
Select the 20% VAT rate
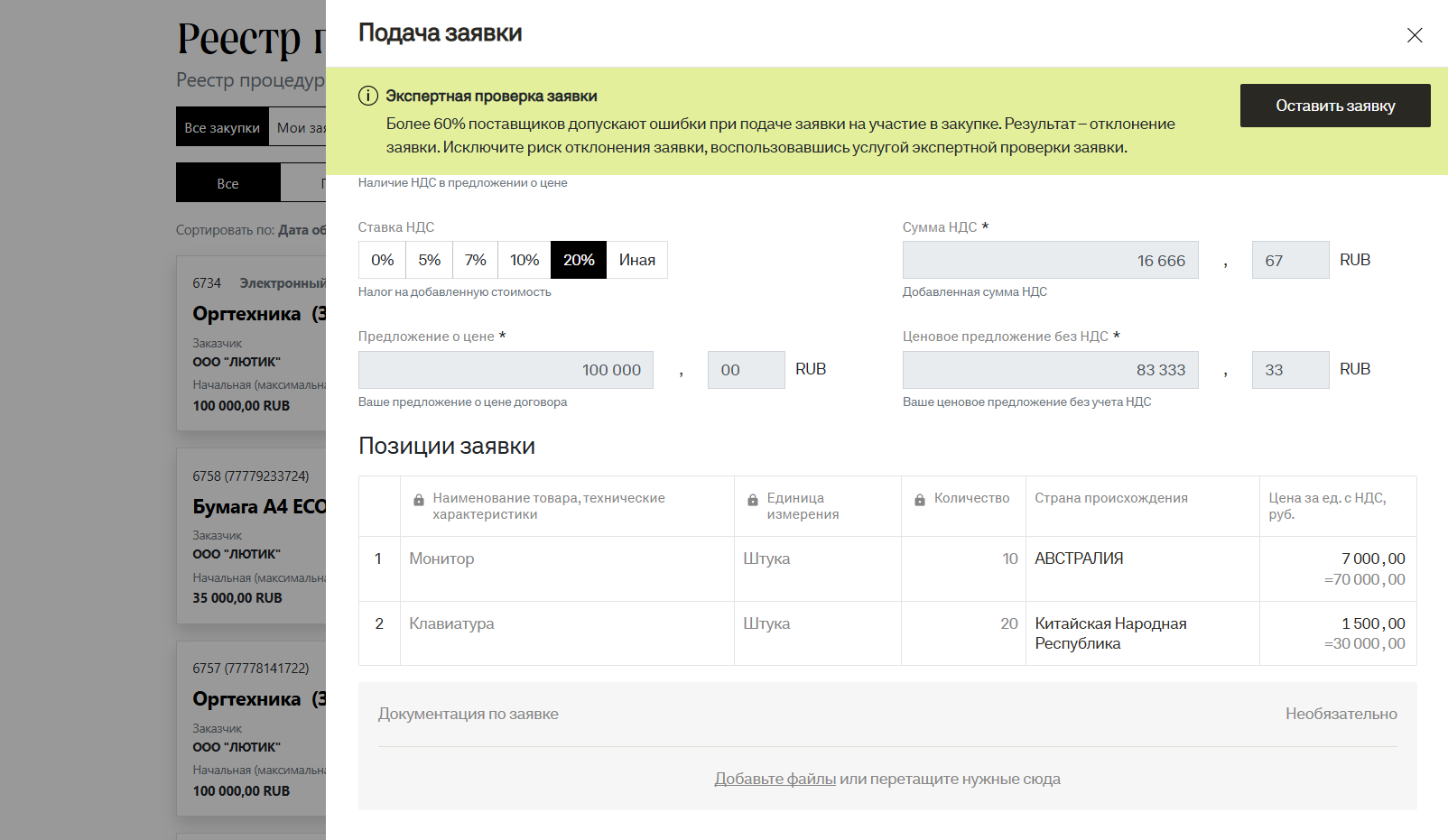[x=579, y=260]
